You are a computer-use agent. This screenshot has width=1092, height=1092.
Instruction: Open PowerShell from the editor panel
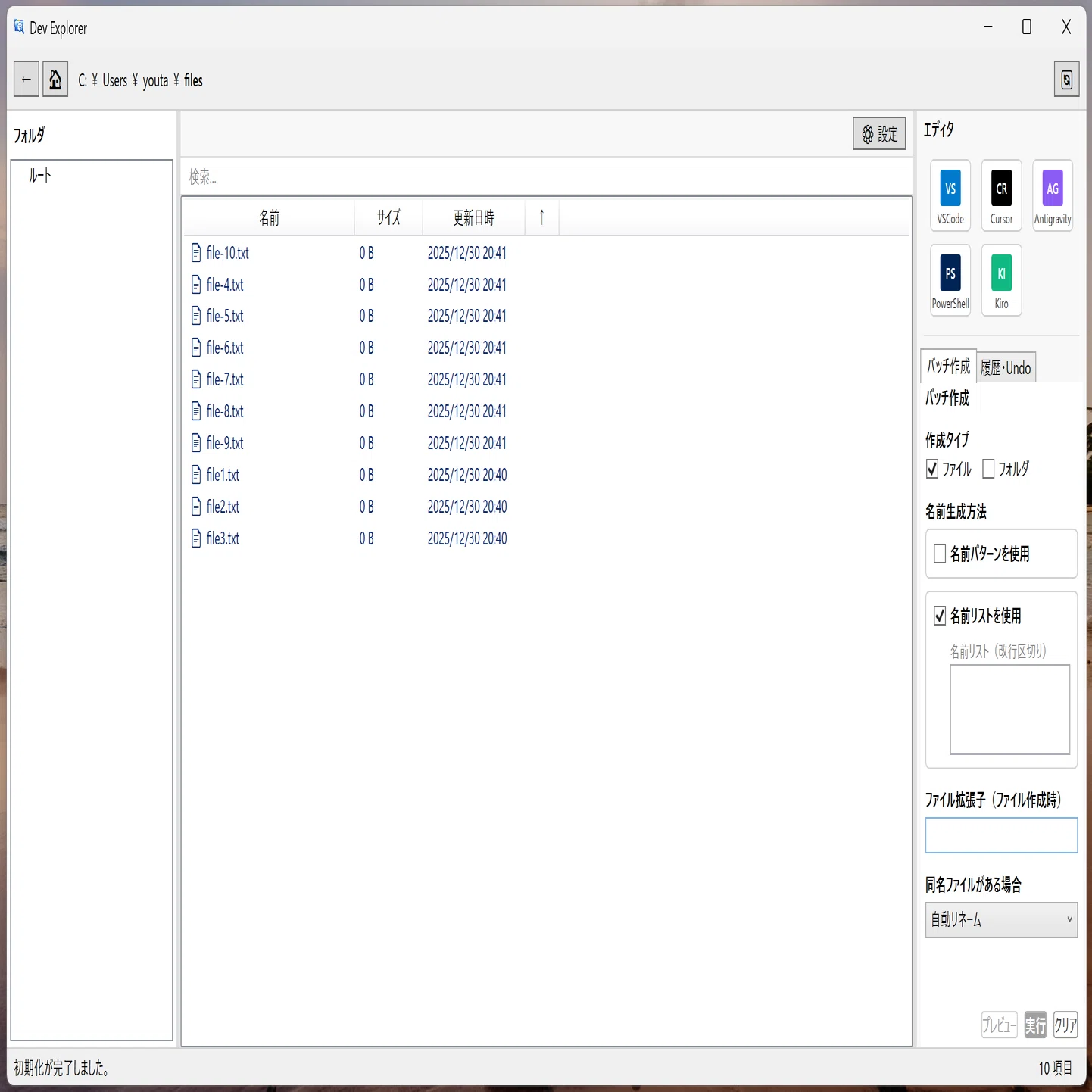[950, 280]
